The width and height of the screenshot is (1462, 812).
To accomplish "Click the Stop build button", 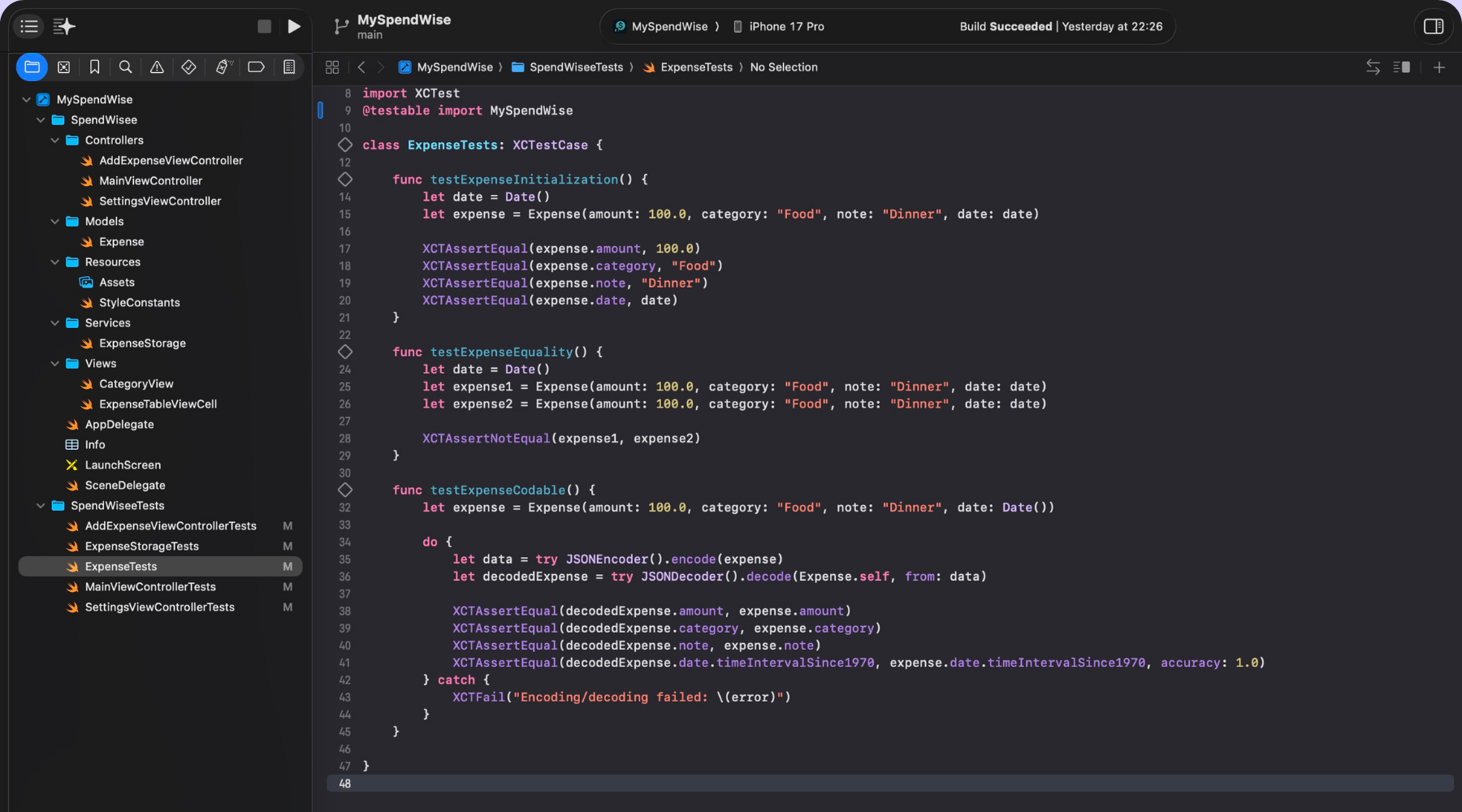I will click(x=264, y=27).
